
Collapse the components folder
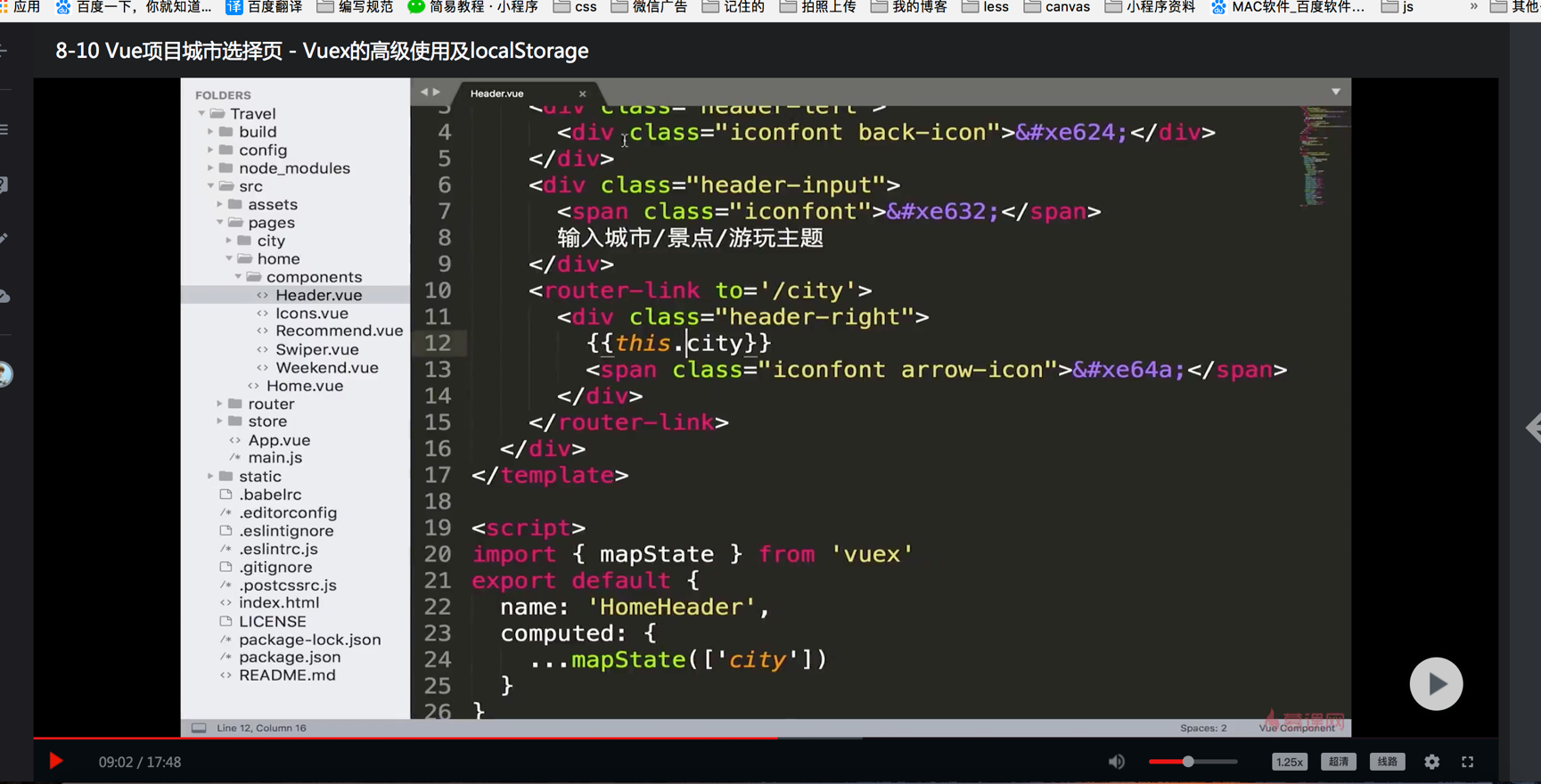(238, 277)
